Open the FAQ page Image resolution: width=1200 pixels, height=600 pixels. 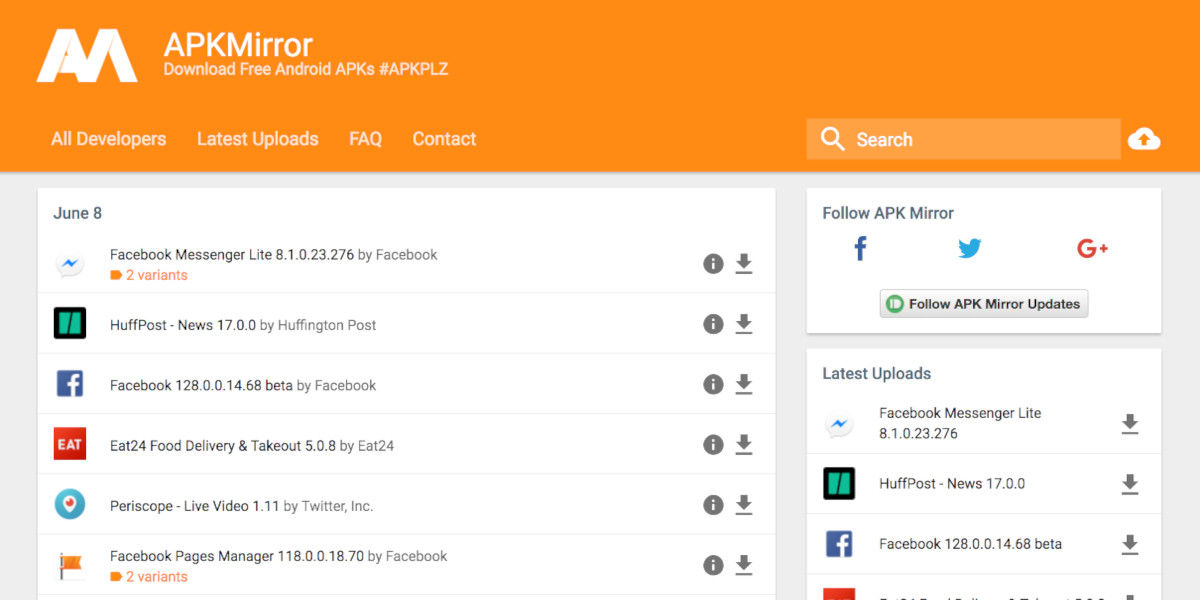tap(365, 139)
